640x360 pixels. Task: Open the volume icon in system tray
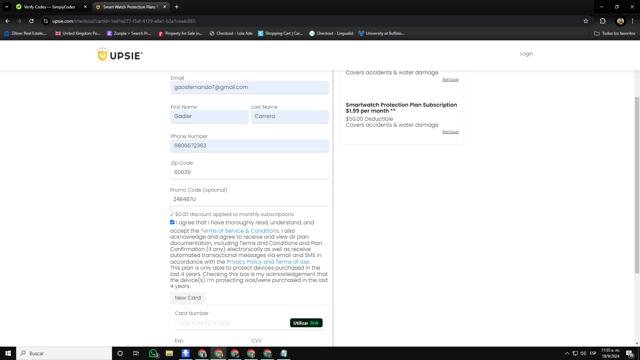click(x=583, y=353)
